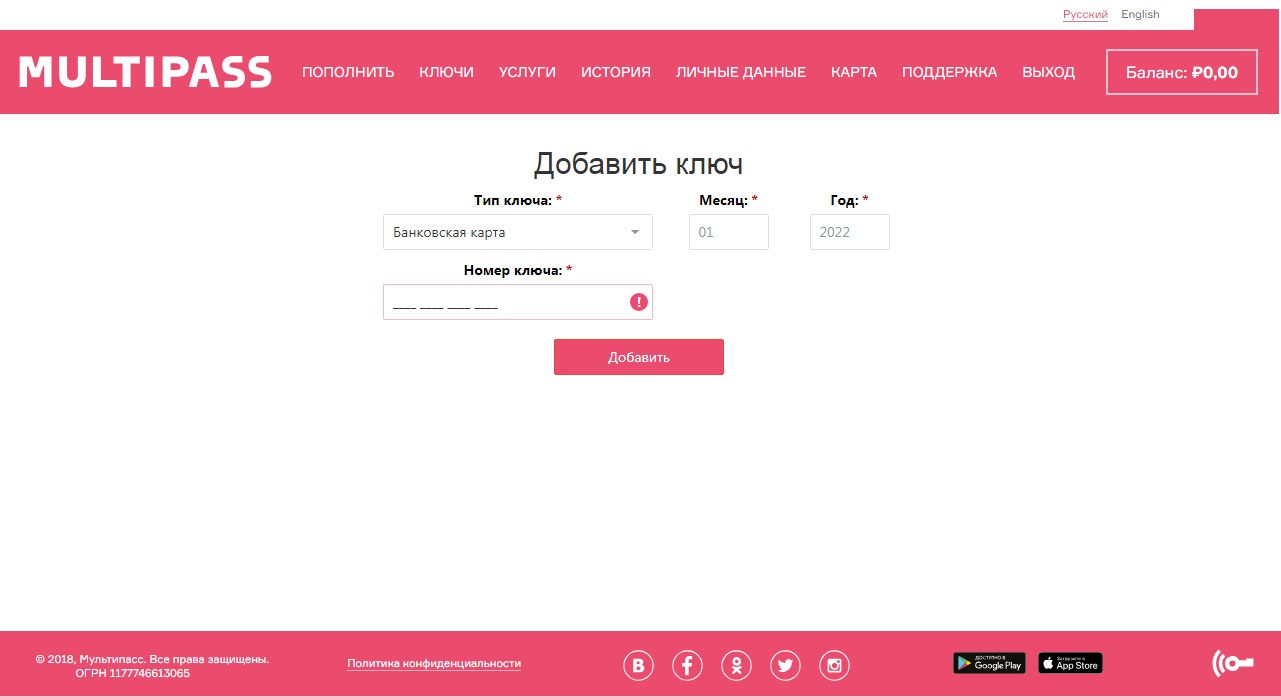
Task: Open the Банковская карта combo box
Action: 518,232
